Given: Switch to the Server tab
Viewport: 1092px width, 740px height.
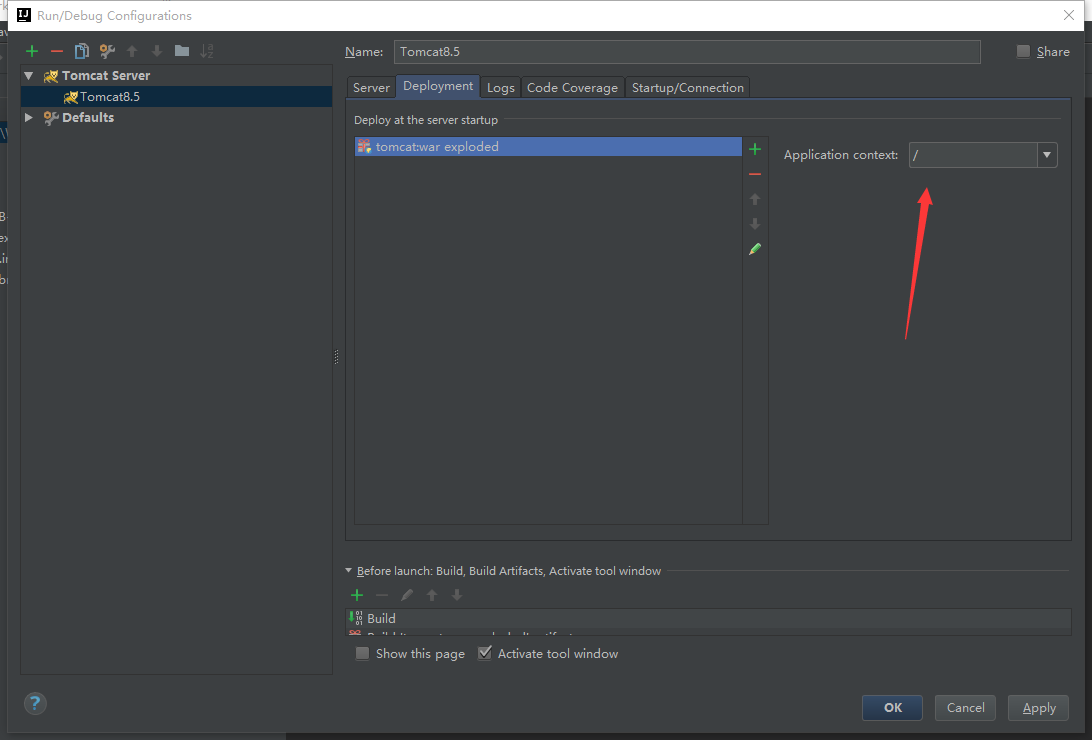Looking at the screenshot, I should [371, 88].
